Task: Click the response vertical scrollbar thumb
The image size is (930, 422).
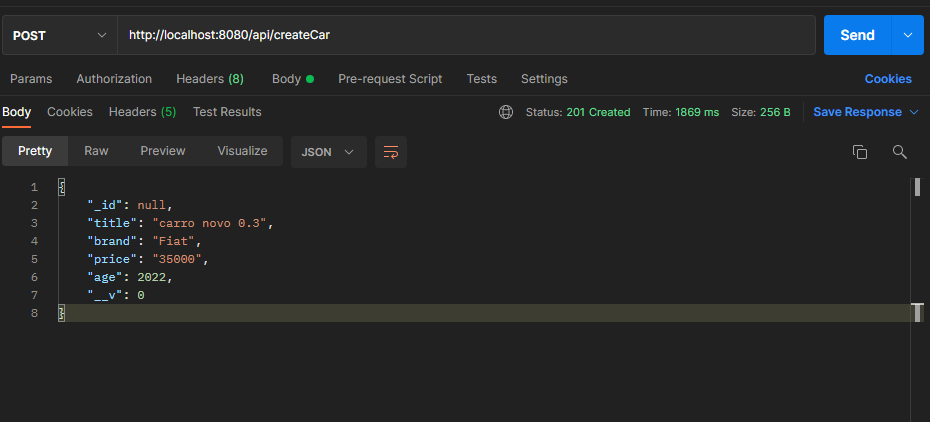Action: (917, 187)
